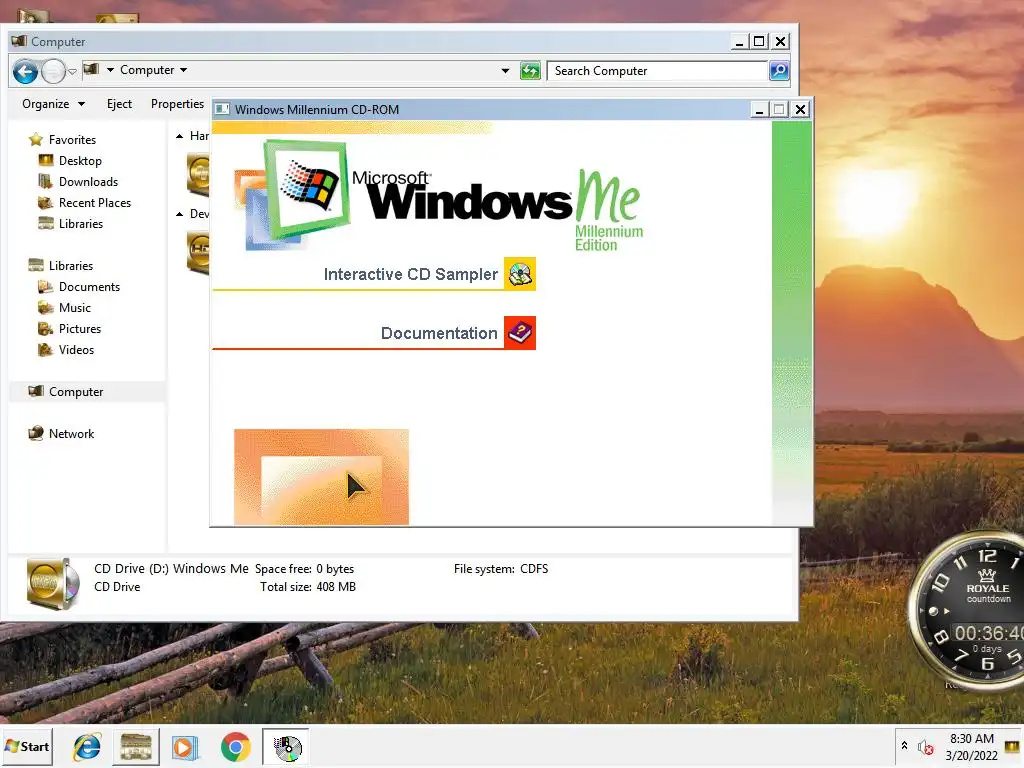Minimize the Windows Millennium CD-ROM window
Screen dimensions: 1024x768
pos(759,110)
